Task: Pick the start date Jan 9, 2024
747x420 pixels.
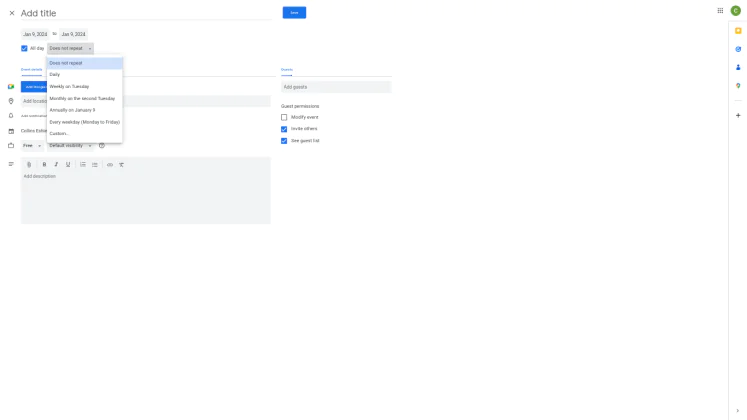Action: click(35, 34)
